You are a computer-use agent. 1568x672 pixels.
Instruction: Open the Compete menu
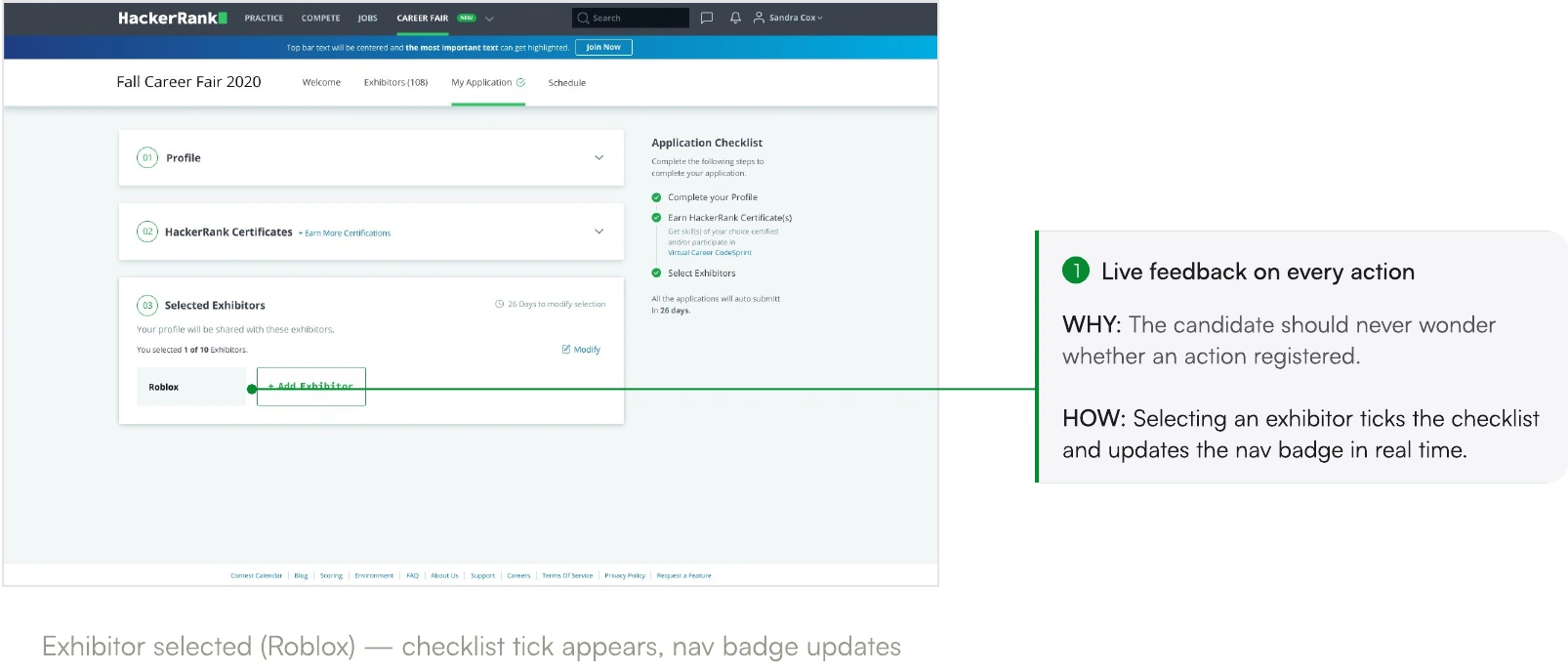[320, 18]
